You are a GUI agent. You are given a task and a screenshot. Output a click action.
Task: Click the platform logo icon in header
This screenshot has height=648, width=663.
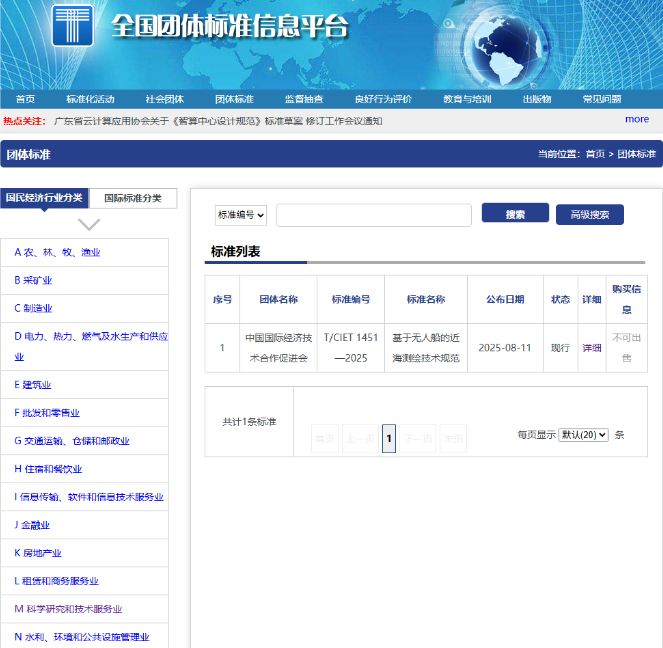(x=72, y=26)
